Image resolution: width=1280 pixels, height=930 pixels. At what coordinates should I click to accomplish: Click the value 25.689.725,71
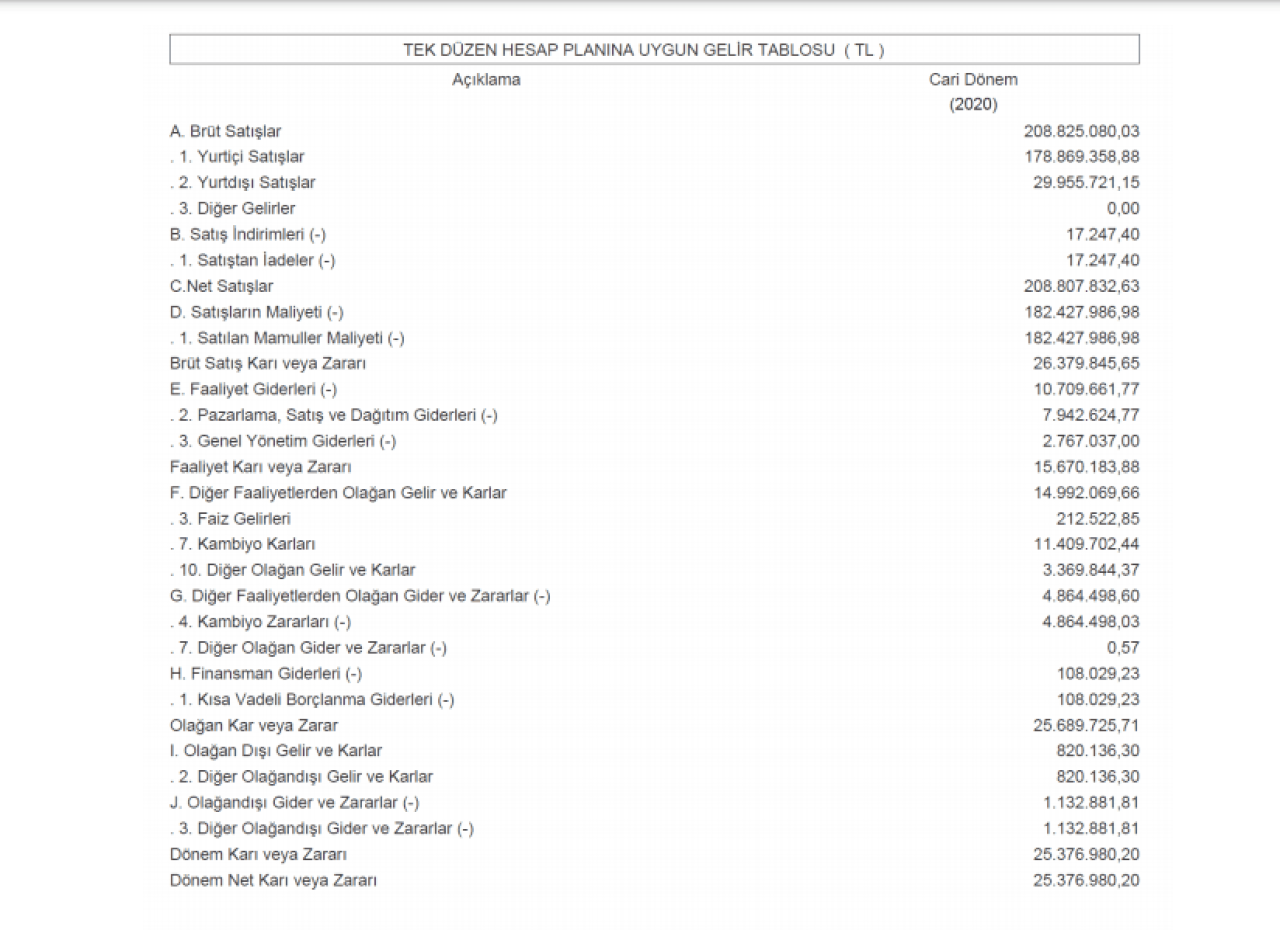(1086, 726)
